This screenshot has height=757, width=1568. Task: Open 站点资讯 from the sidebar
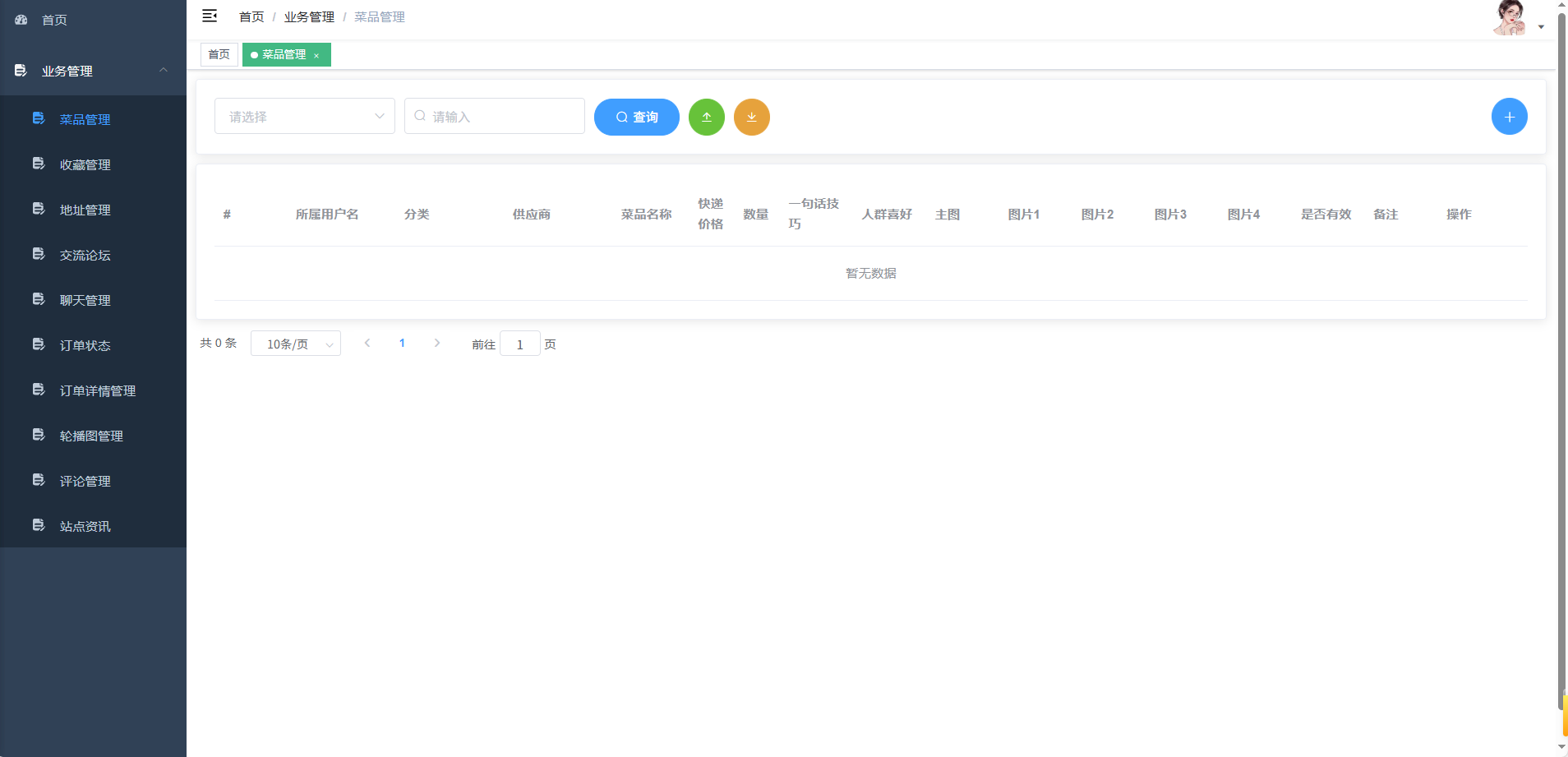pyautogui.click(x=85, y=526)
